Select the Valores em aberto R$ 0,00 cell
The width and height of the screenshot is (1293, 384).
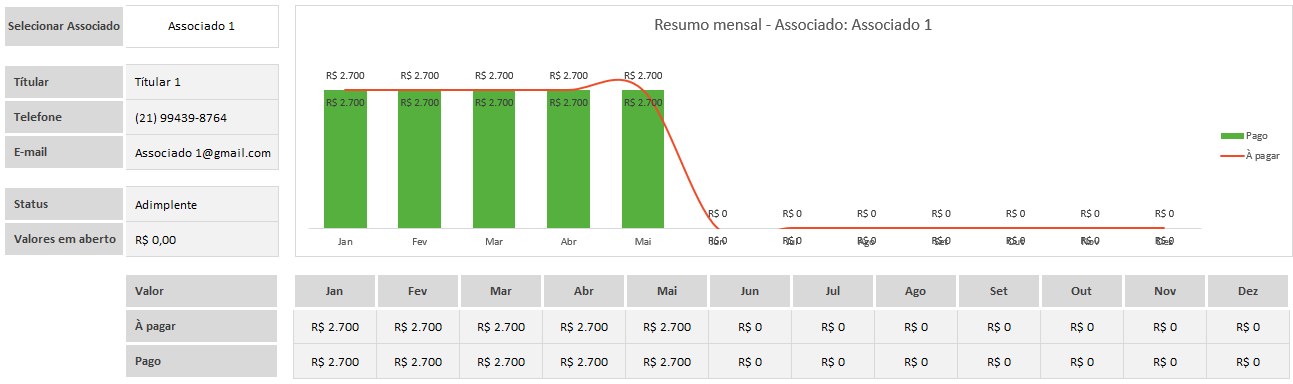coord(202,239)
